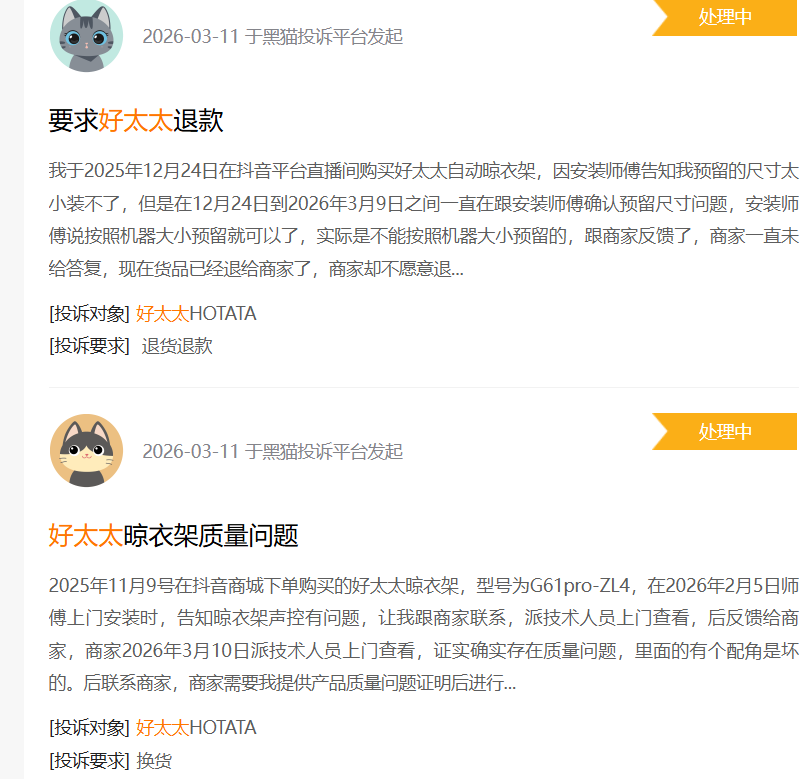Click the second [投诉要求] label
810x779 pixels.
click(x=89, y=761)
